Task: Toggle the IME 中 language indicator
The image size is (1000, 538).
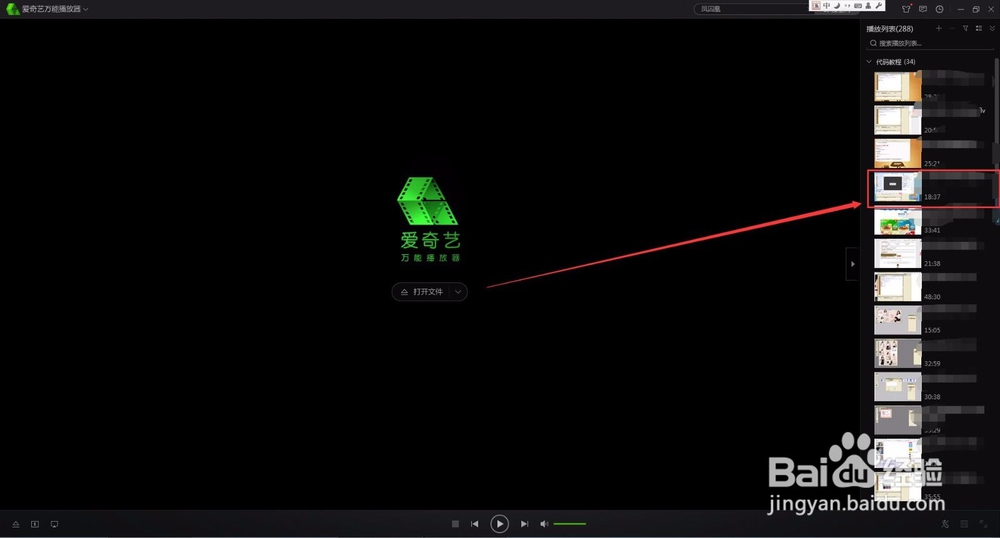Action: click(827, 5)
